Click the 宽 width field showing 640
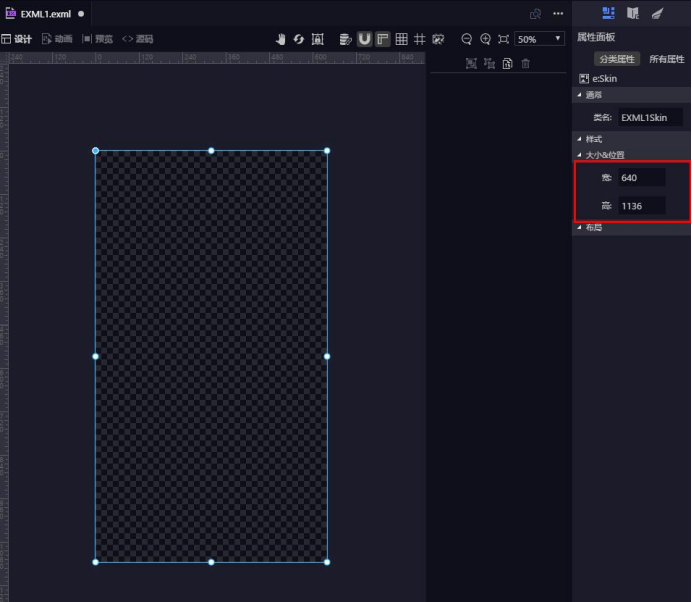The width and height of the screenshot is (692, 602). 642,177
